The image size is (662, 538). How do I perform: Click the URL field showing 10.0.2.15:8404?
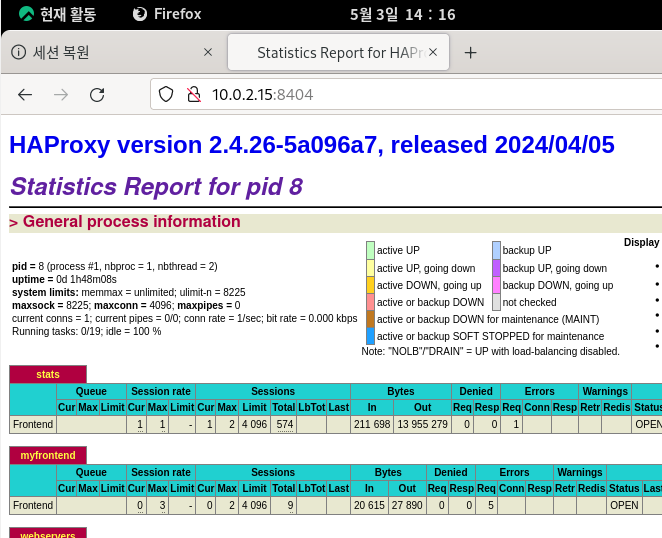tap(405, 95)
